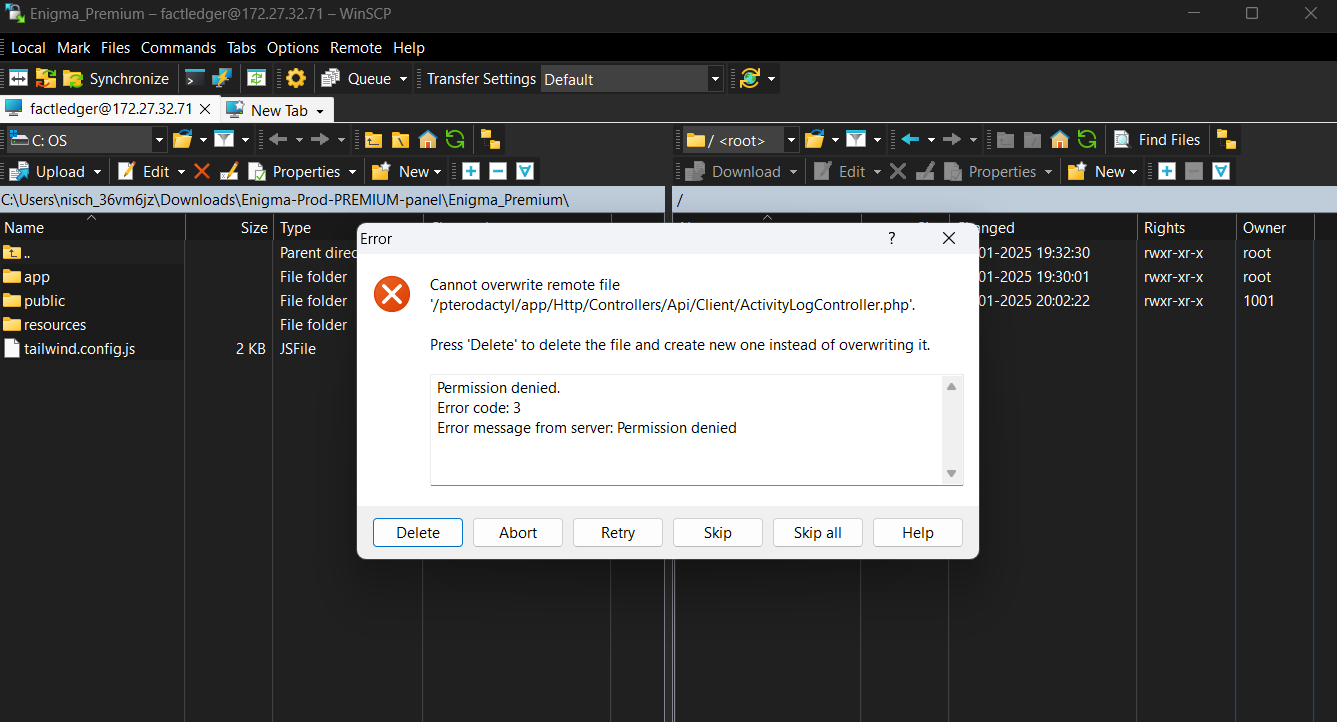
Task: Click down arrow of error details scrollbar
Action: coord(952,473)
